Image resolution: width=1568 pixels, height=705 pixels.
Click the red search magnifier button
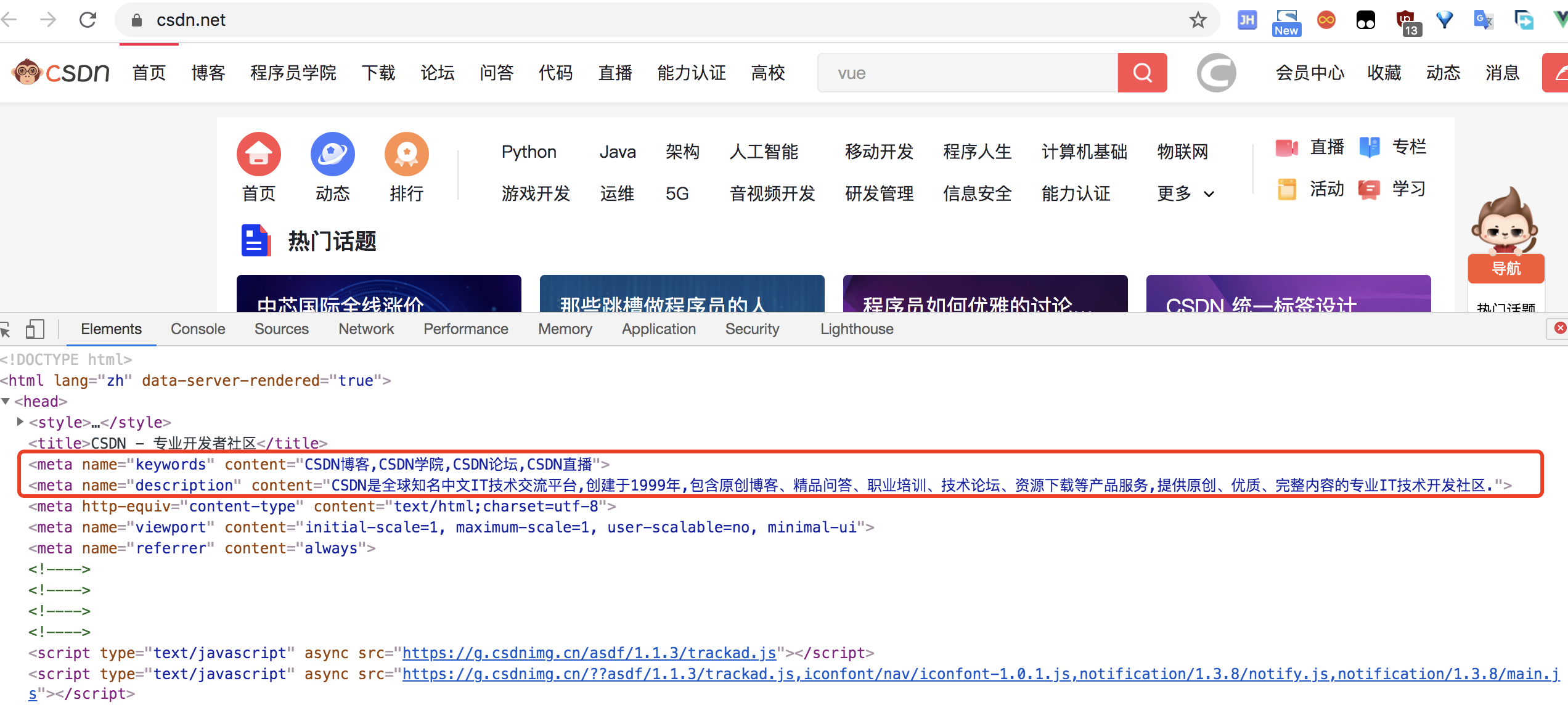tap(1142, 73)
